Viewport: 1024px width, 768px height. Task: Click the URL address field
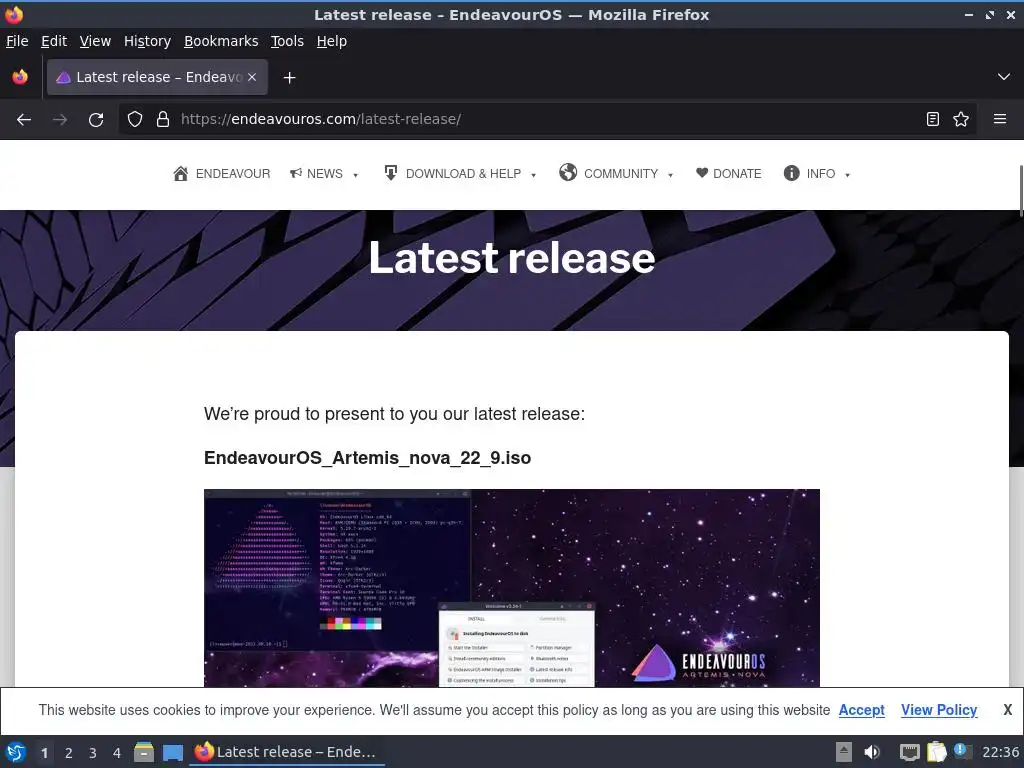coord(549,120)
